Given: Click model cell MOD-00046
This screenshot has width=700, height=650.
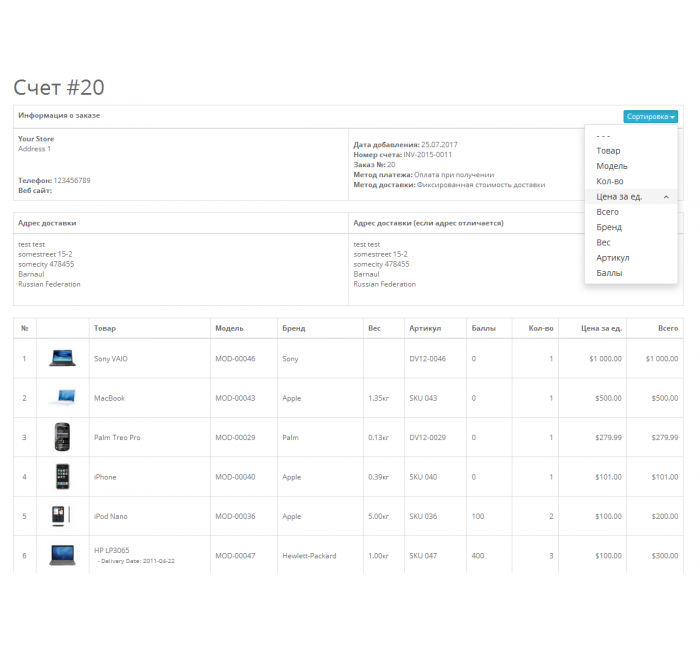Looking at the screenshot, I should point(235,358).
